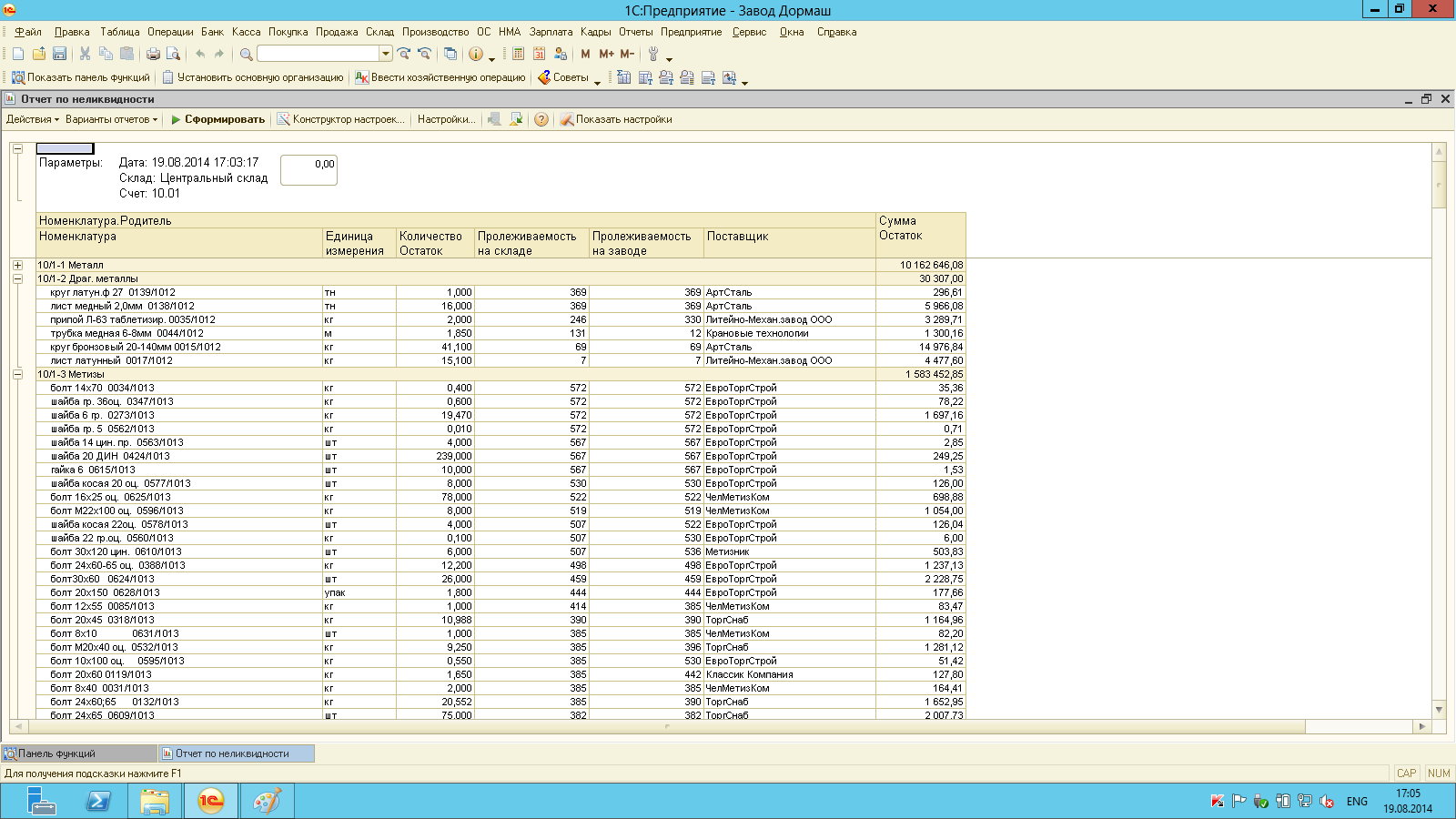The height and width of the screenshot is (819, 1456).
Task: Click the Undo arrow icon
Action: (x=200, y=55)
